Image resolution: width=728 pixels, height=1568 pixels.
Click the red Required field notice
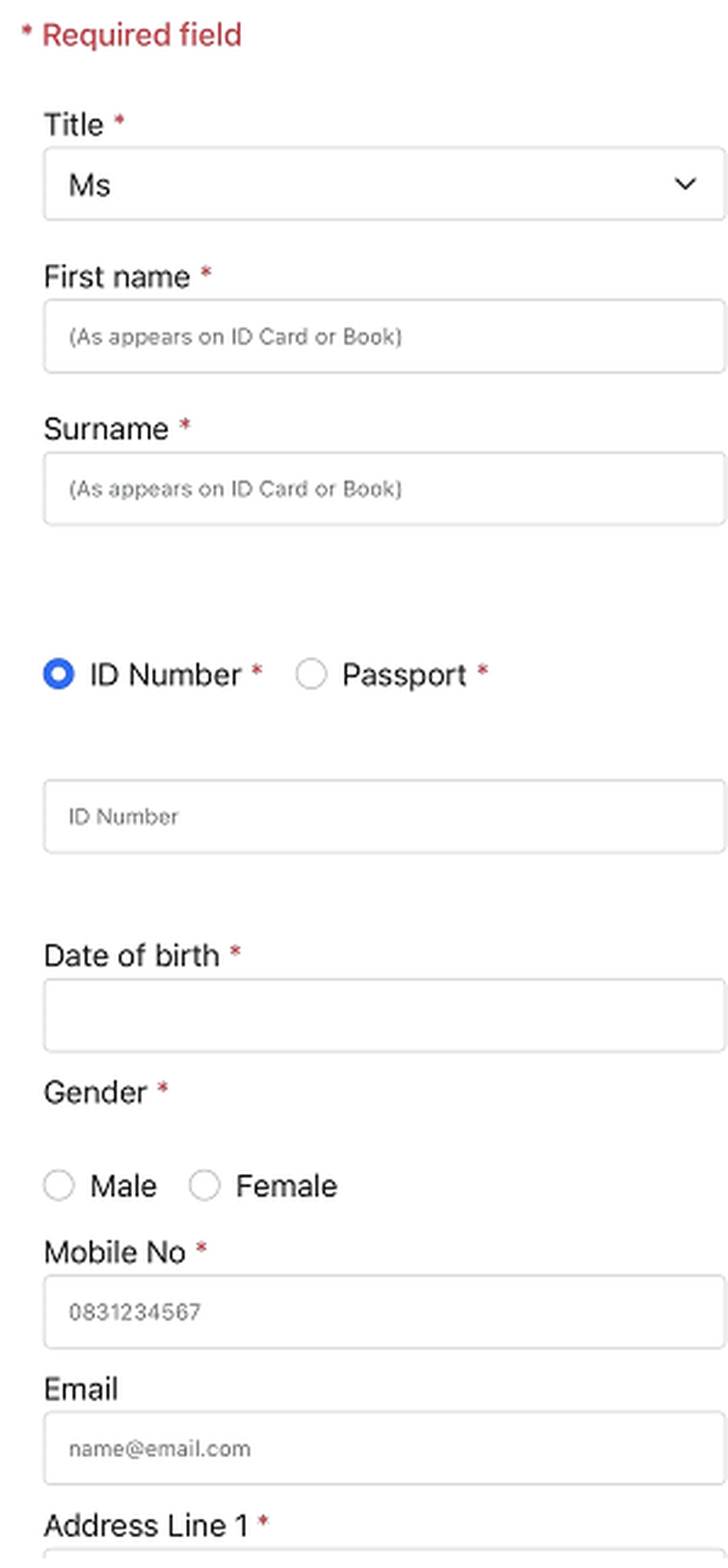[141, 35]
